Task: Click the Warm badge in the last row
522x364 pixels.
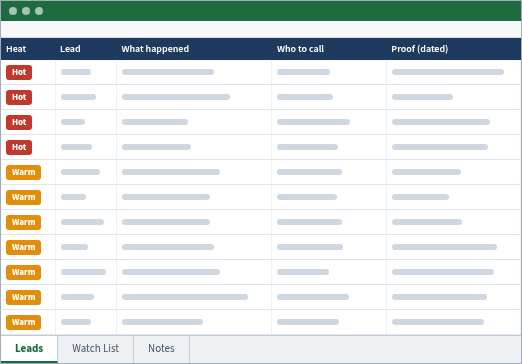Action: coord(23,322)
